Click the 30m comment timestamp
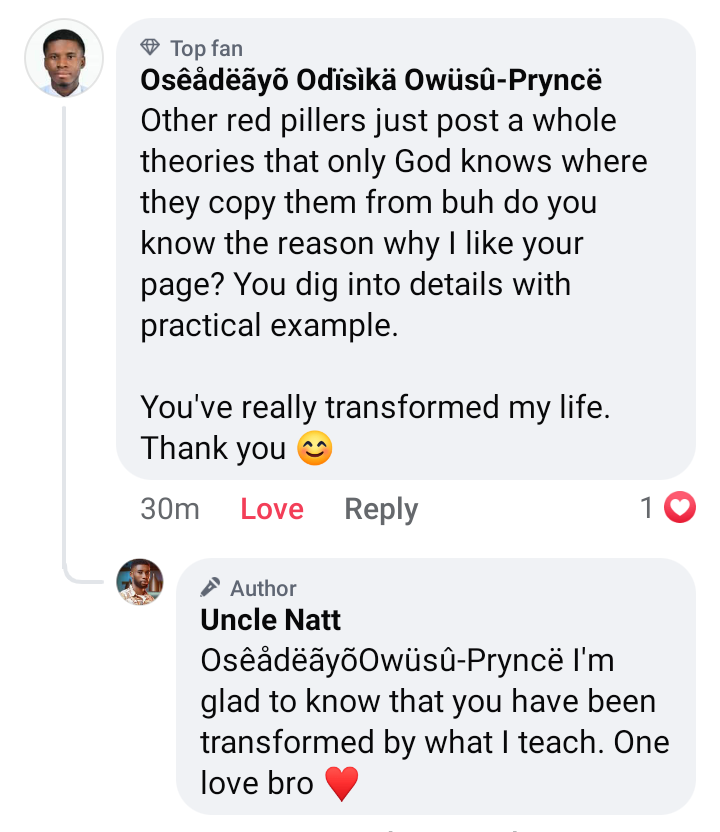This screenshot has height=832, width=720. (170, 509)
